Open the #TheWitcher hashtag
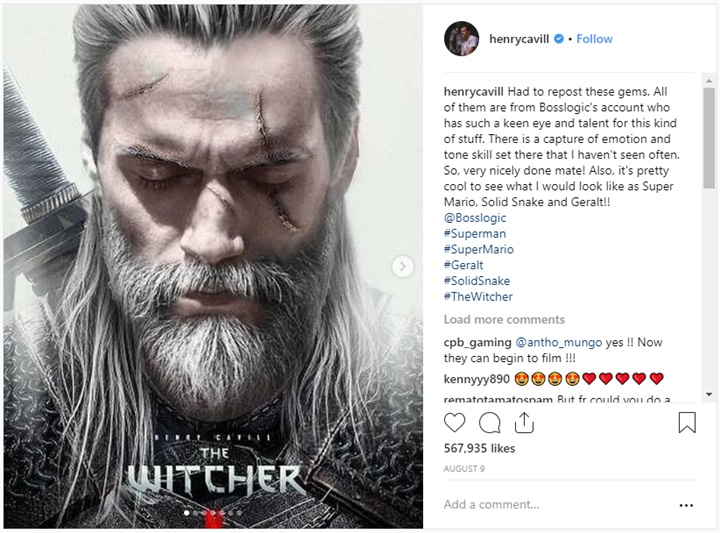720x533 pixels. click(478, 297)
